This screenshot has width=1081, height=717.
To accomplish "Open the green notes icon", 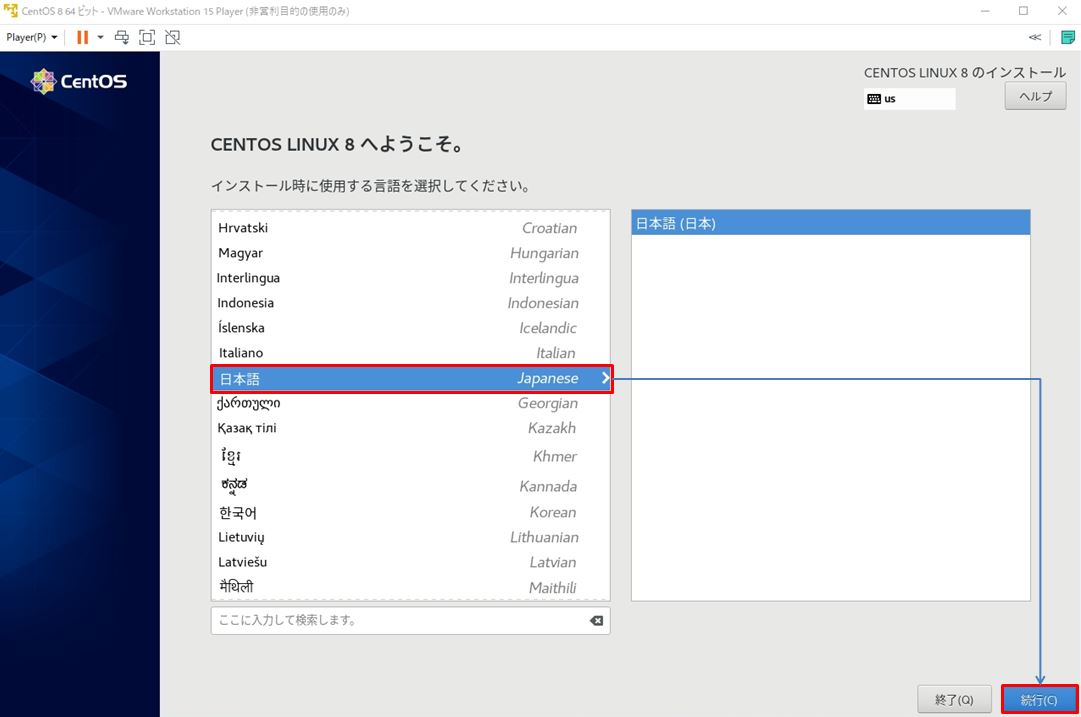I will pyautogui.click(x=1067, y=37).
